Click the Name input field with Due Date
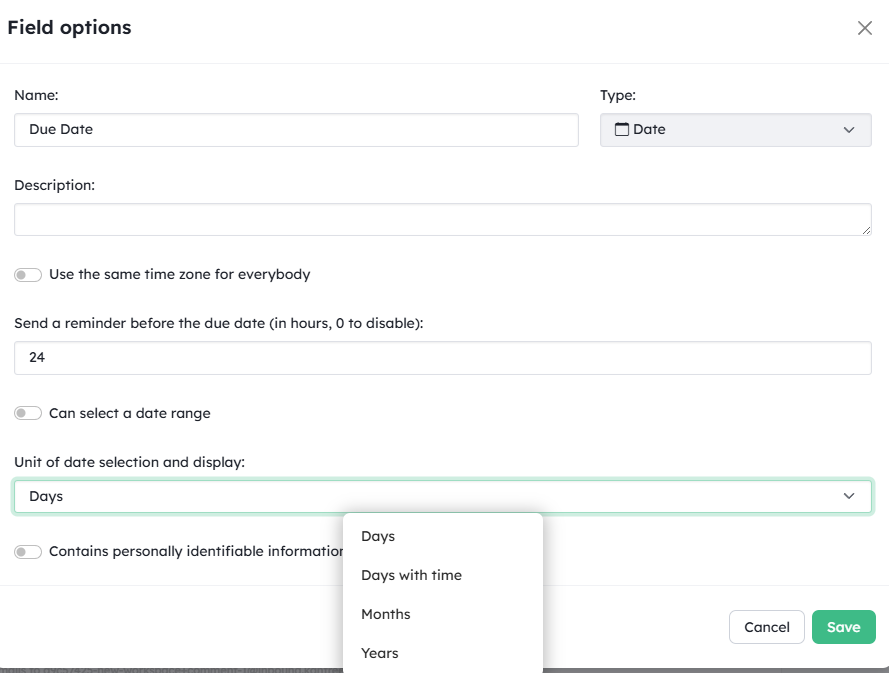The image size is (889, 673). tap(296, 130)
